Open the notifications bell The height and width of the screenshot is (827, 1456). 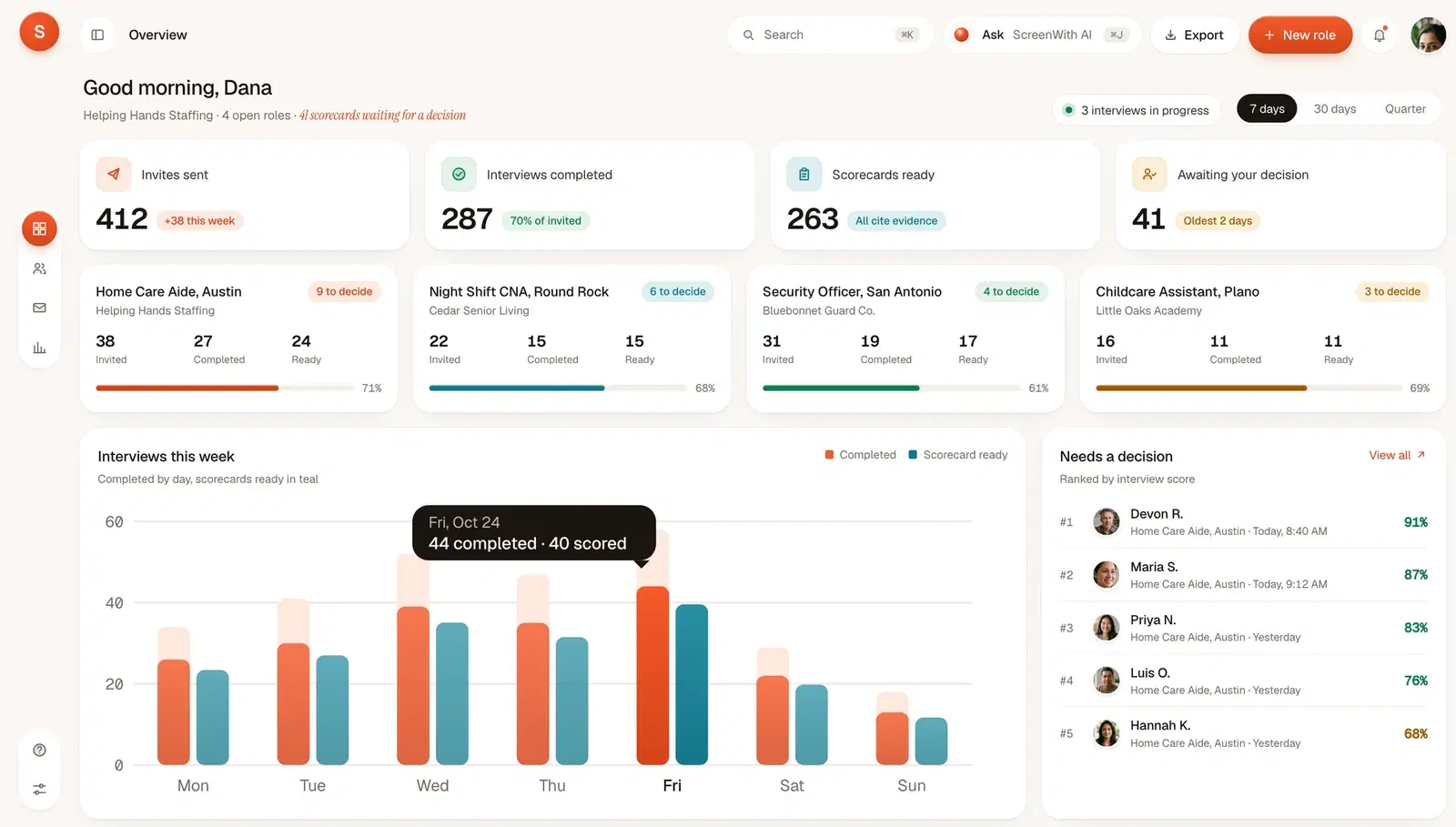(1380, 35)
